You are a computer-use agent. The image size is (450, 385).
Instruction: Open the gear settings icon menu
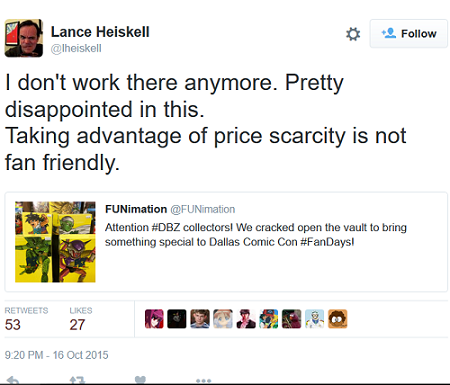pos(353,34)
